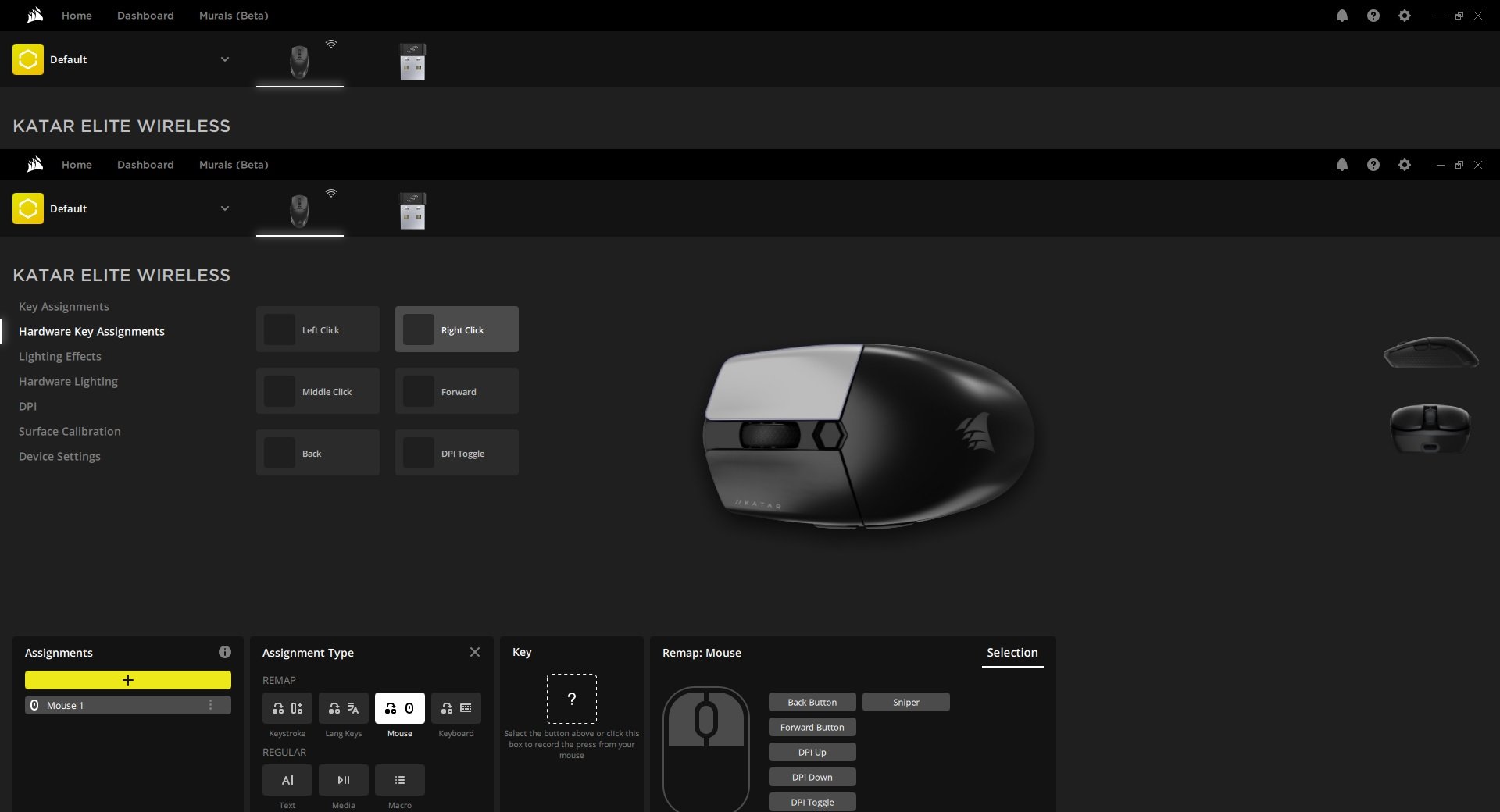Open Murals (Beta) in the background iCUE window

pos(234,16)
